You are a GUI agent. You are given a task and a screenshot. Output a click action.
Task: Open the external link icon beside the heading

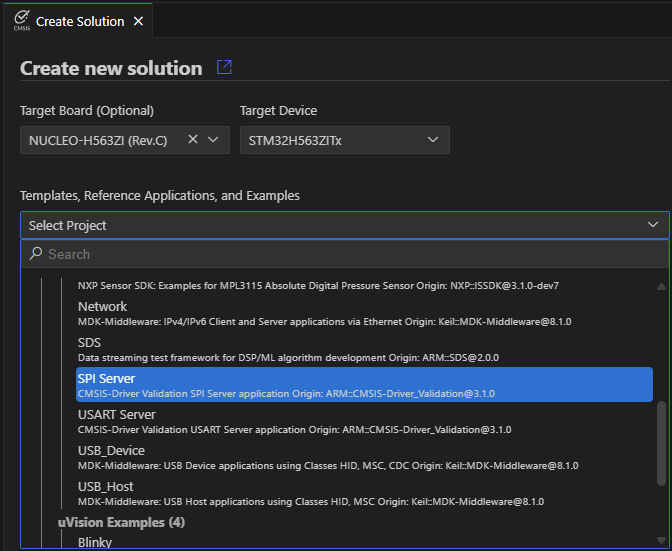(x=224, y=67)
